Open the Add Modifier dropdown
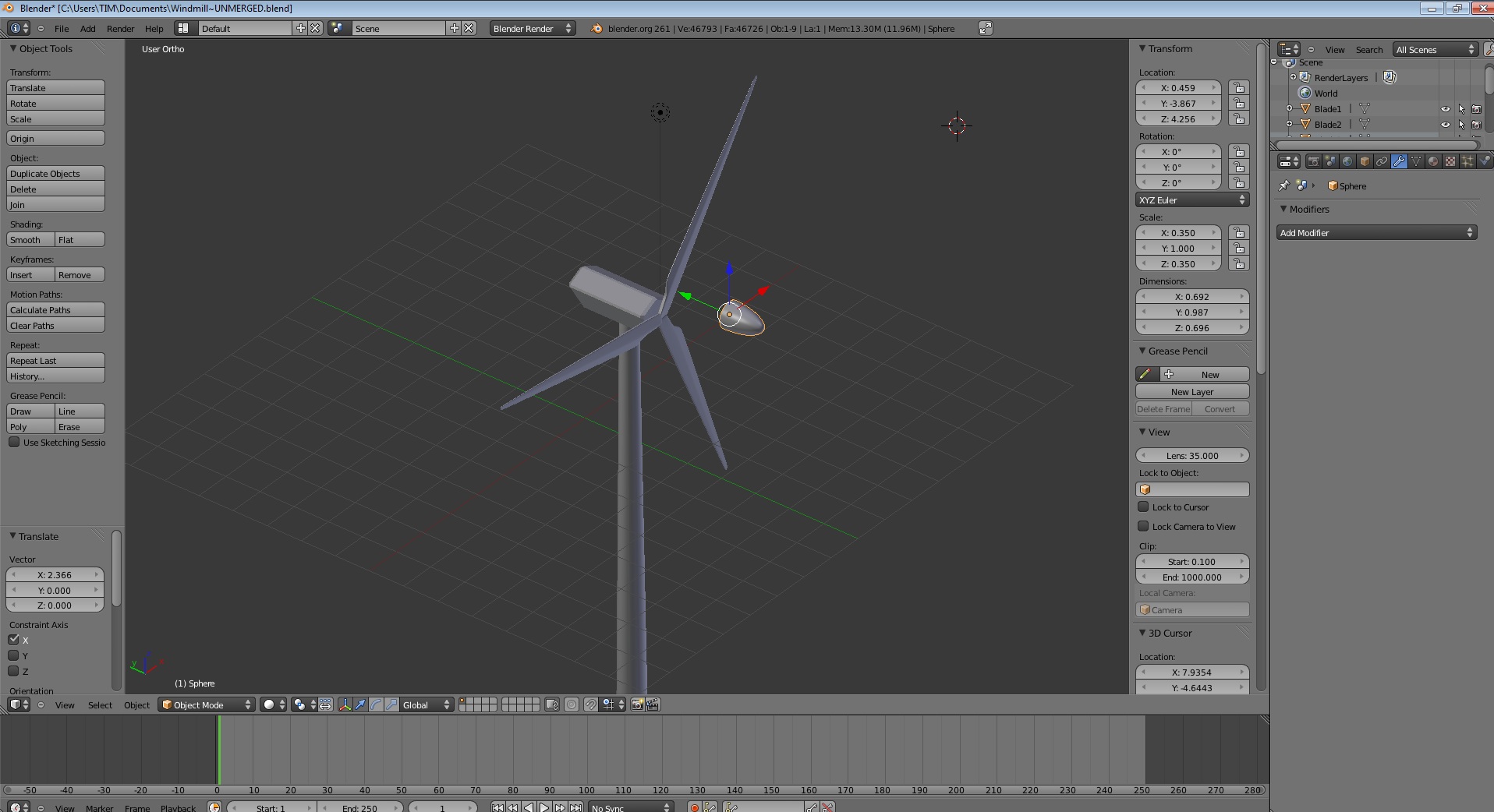 click(x=1376, y=232)
